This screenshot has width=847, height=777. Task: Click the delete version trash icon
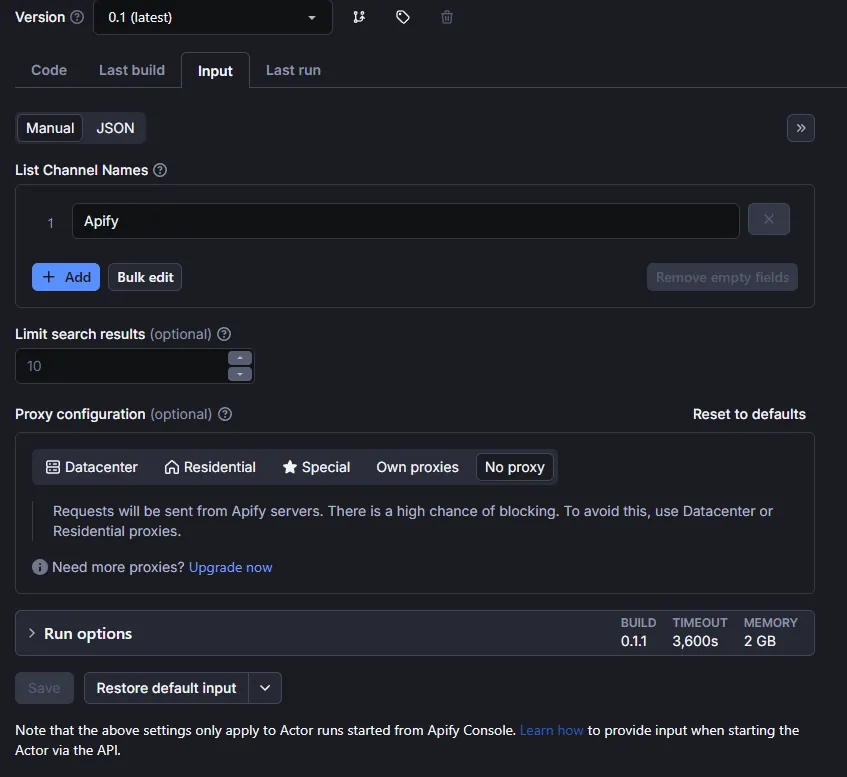(447, 17)
